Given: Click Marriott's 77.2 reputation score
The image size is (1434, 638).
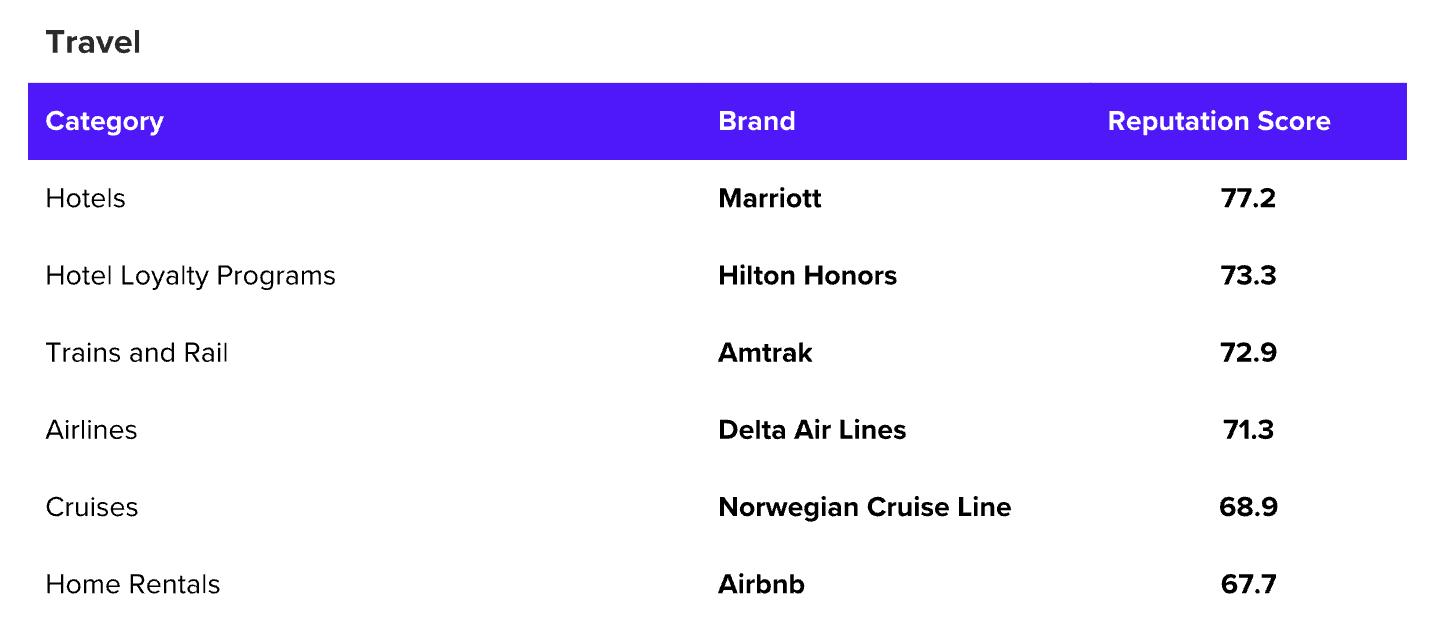Looking at the screenshot, I should (x=1248, y=199).
